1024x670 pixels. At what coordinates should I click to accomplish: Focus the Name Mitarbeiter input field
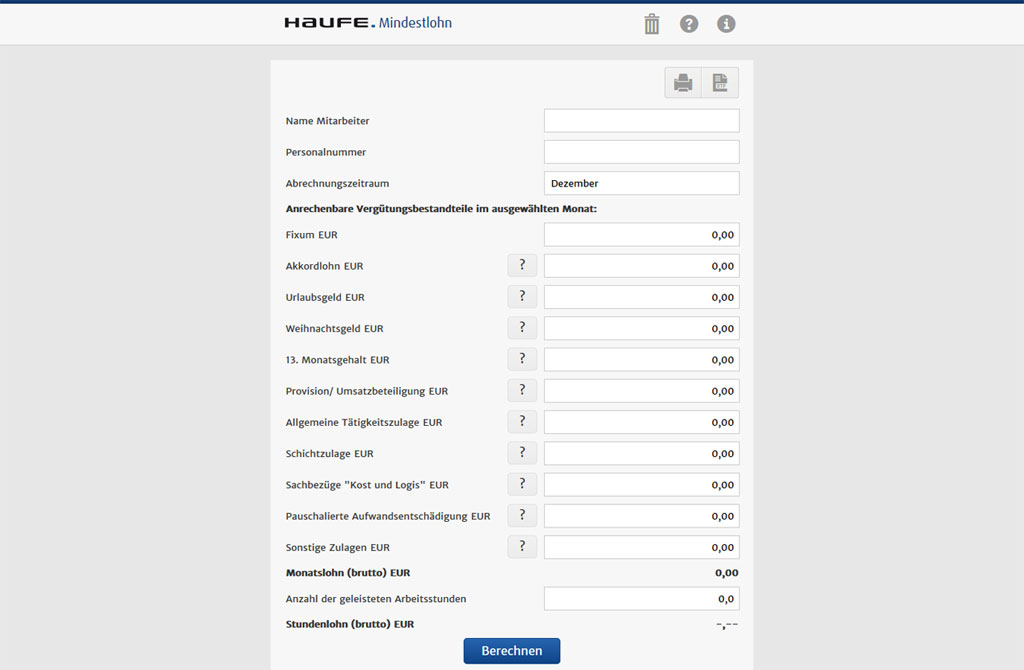641,121
